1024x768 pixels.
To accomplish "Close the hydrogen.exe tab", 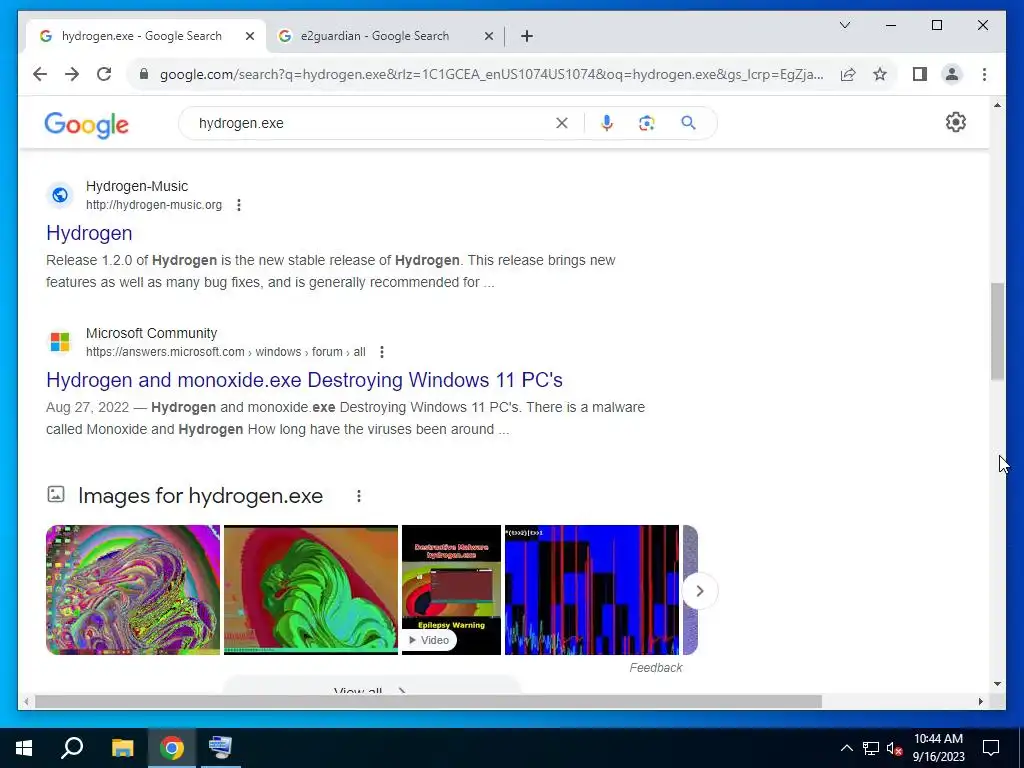I will coord(249,36).
